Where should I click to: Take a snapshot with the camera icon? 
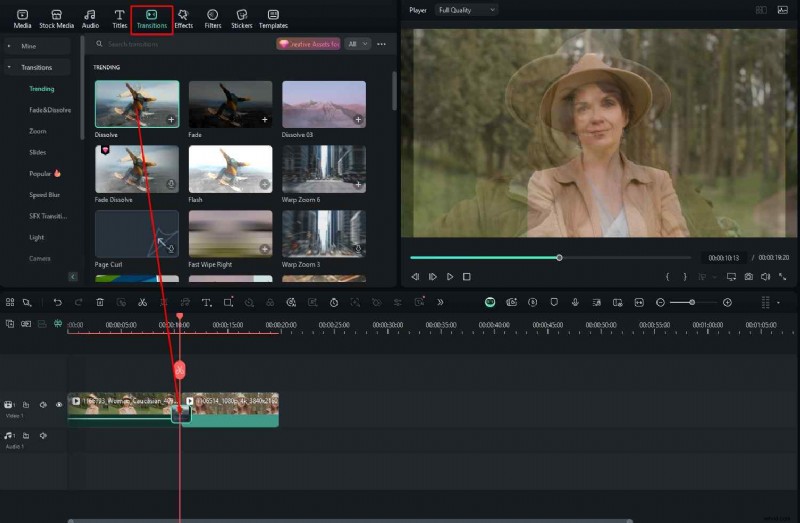point(748,277)
